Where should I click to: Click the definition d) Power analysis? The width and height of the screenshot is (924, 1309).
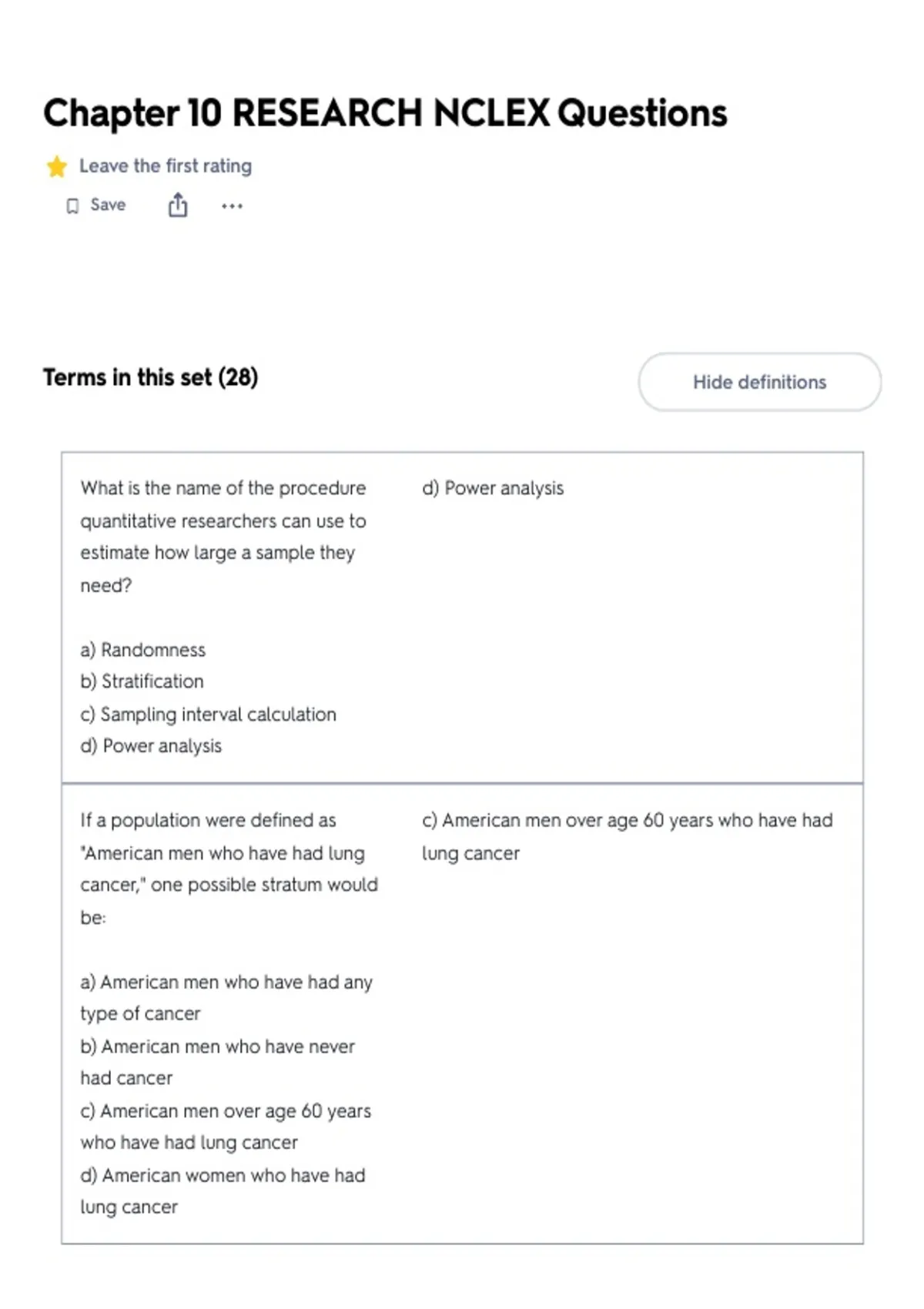point(493,488)
